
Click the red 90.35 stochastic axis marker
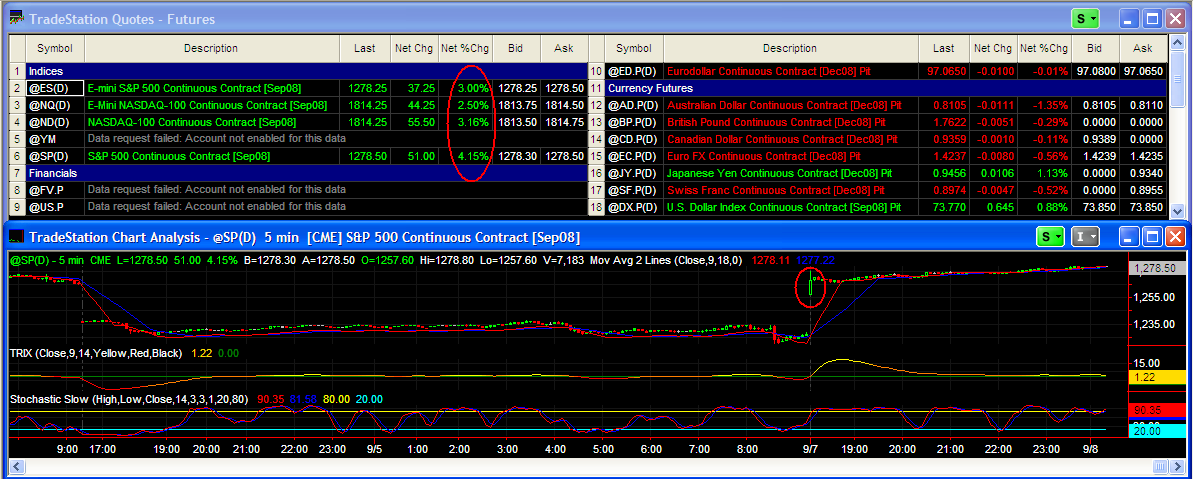1156,410
